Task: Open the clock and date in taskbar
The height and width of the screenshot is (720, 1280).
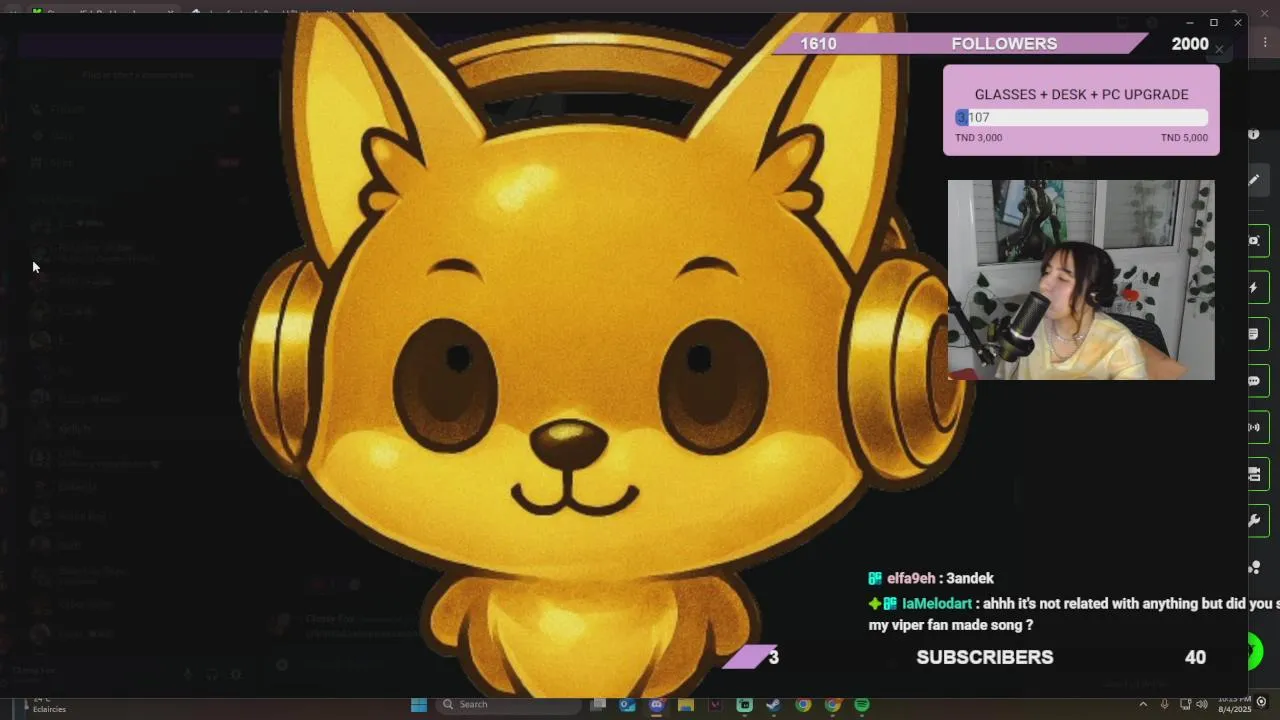Action: coord(1234,704)
